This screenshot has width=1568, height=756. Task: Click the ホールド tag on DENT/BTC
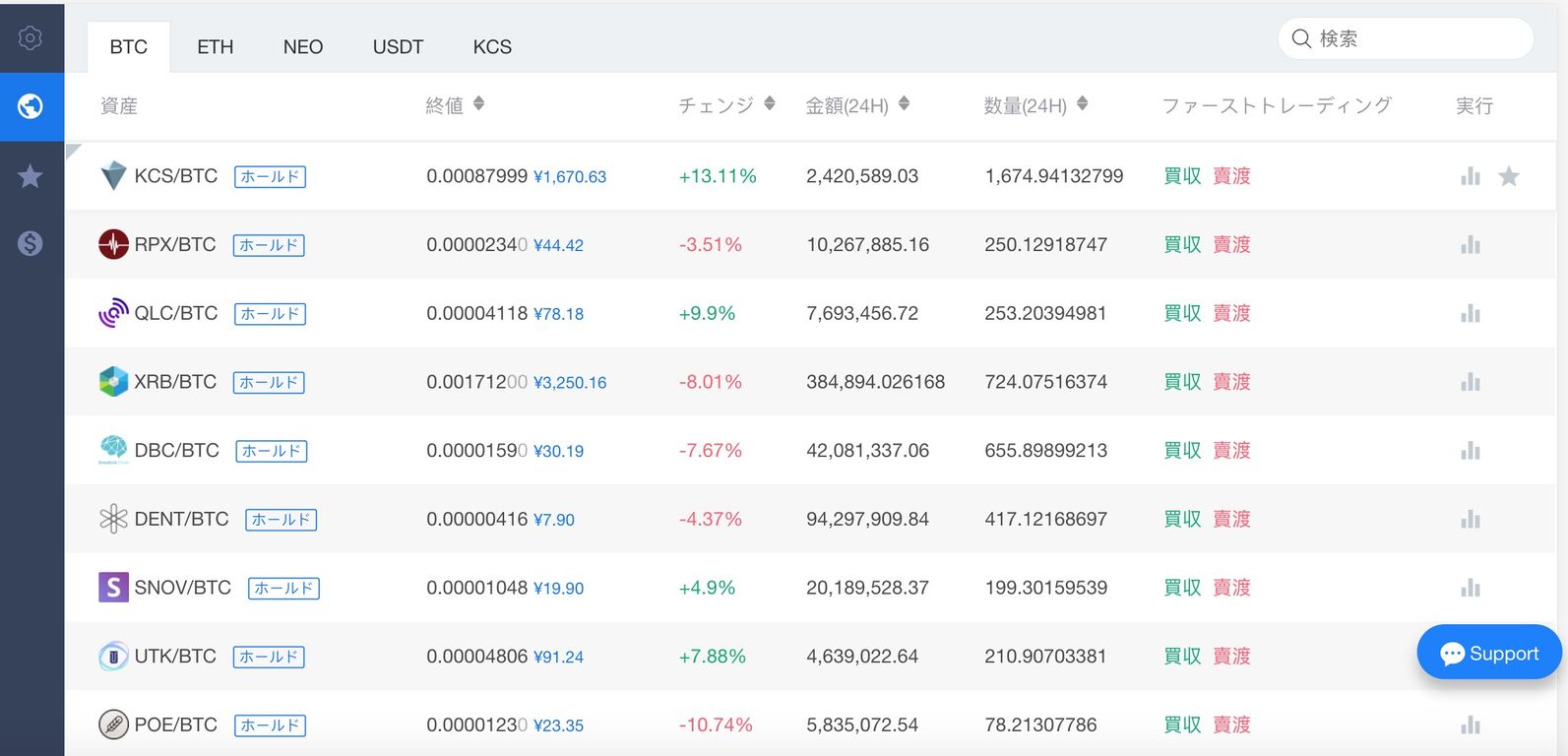click(282, 520)
